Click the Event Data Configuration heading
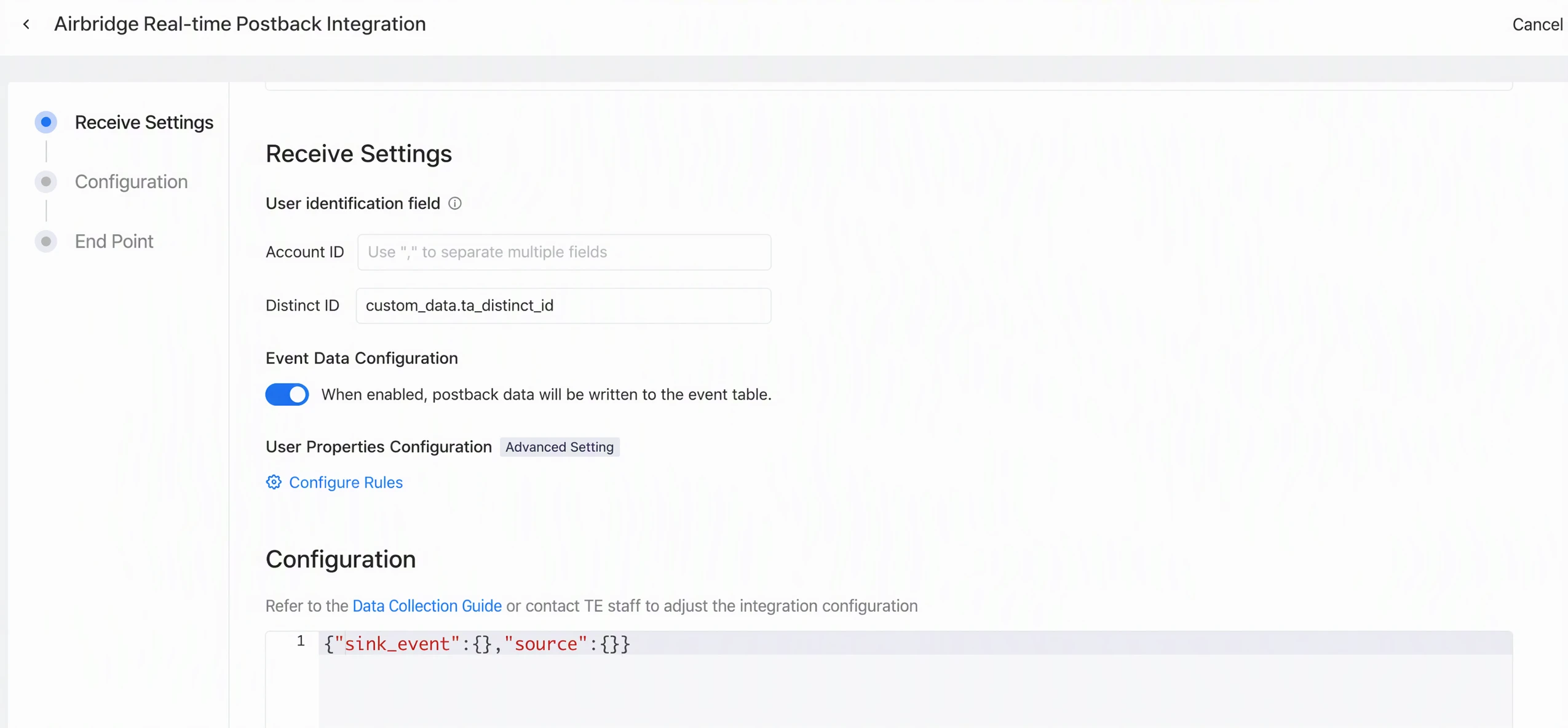 coord(362,358)
